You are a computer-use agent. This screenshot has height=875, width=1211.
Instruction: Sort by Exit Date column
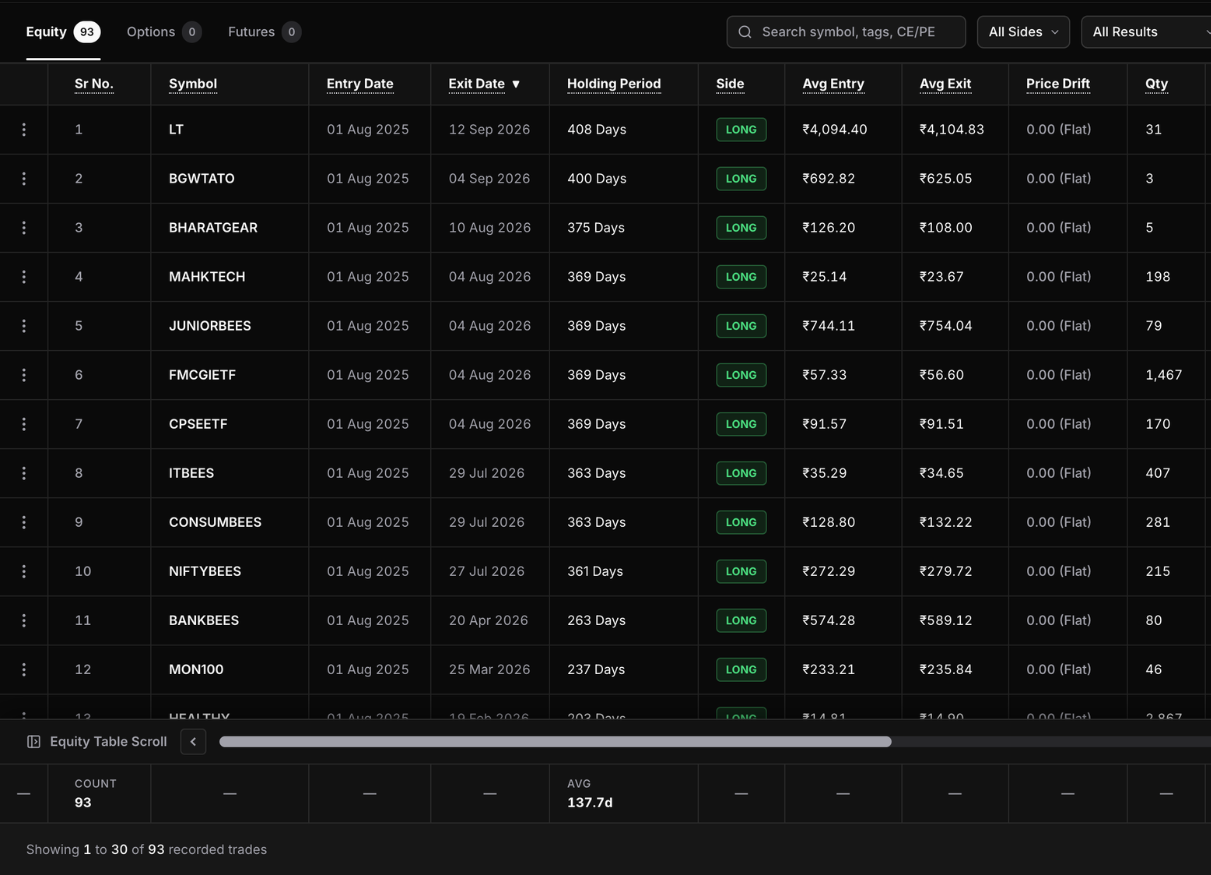[485, 84]
